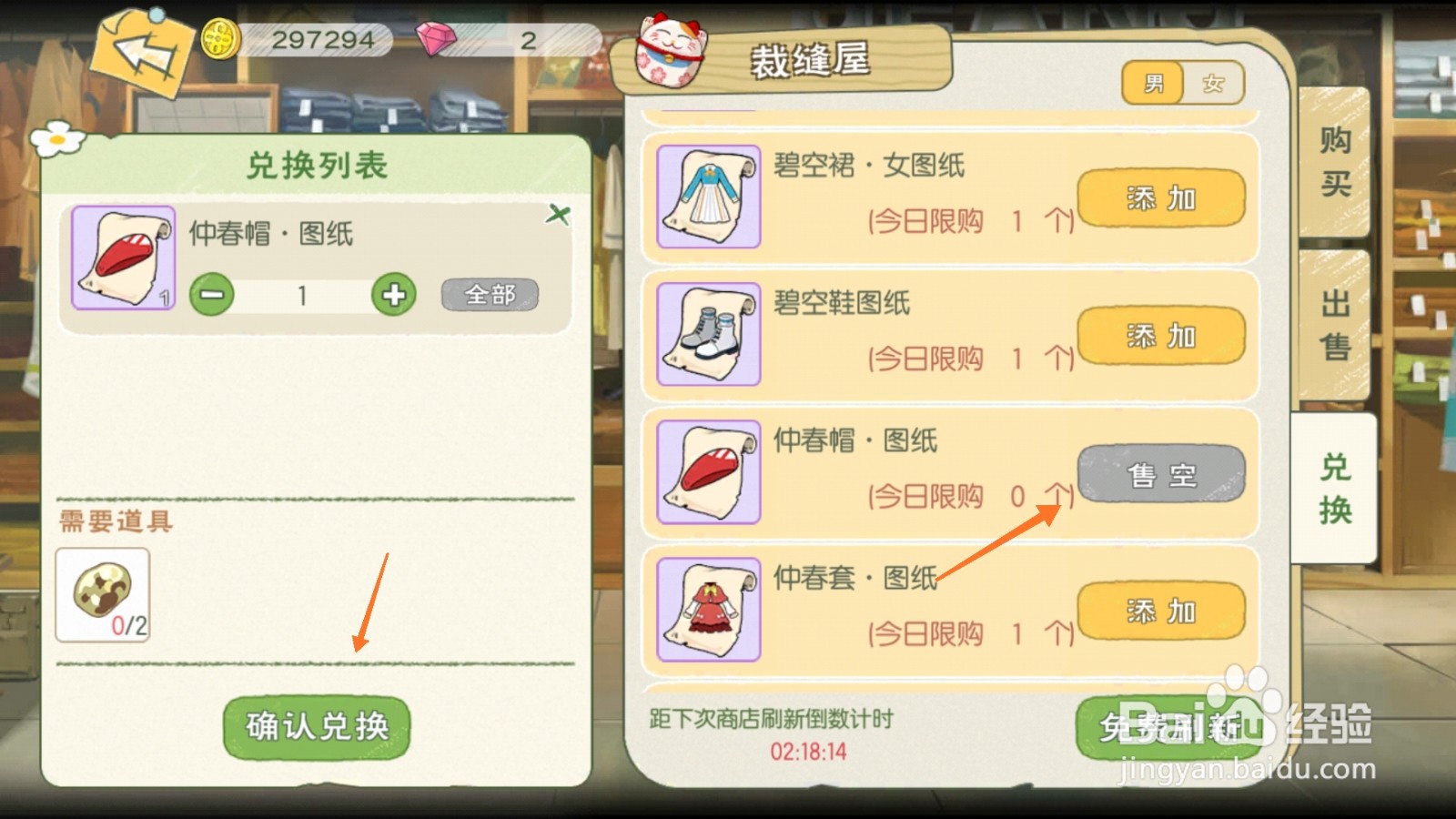Viewport: 1456px width, 819px height.
Task: Open the 购买 tab
Action: pyautogui.click(x=1335, y=162)
